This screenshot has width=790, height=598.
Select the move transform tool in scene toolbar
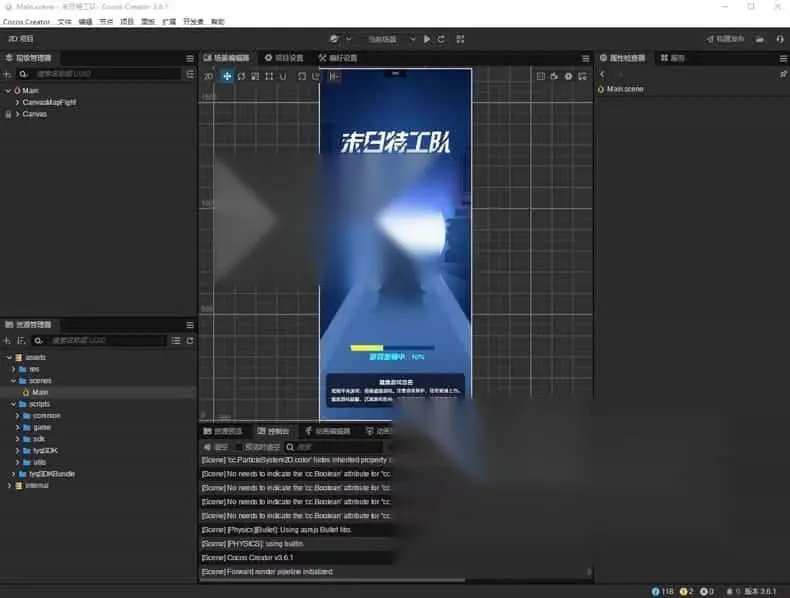point(227,76)
